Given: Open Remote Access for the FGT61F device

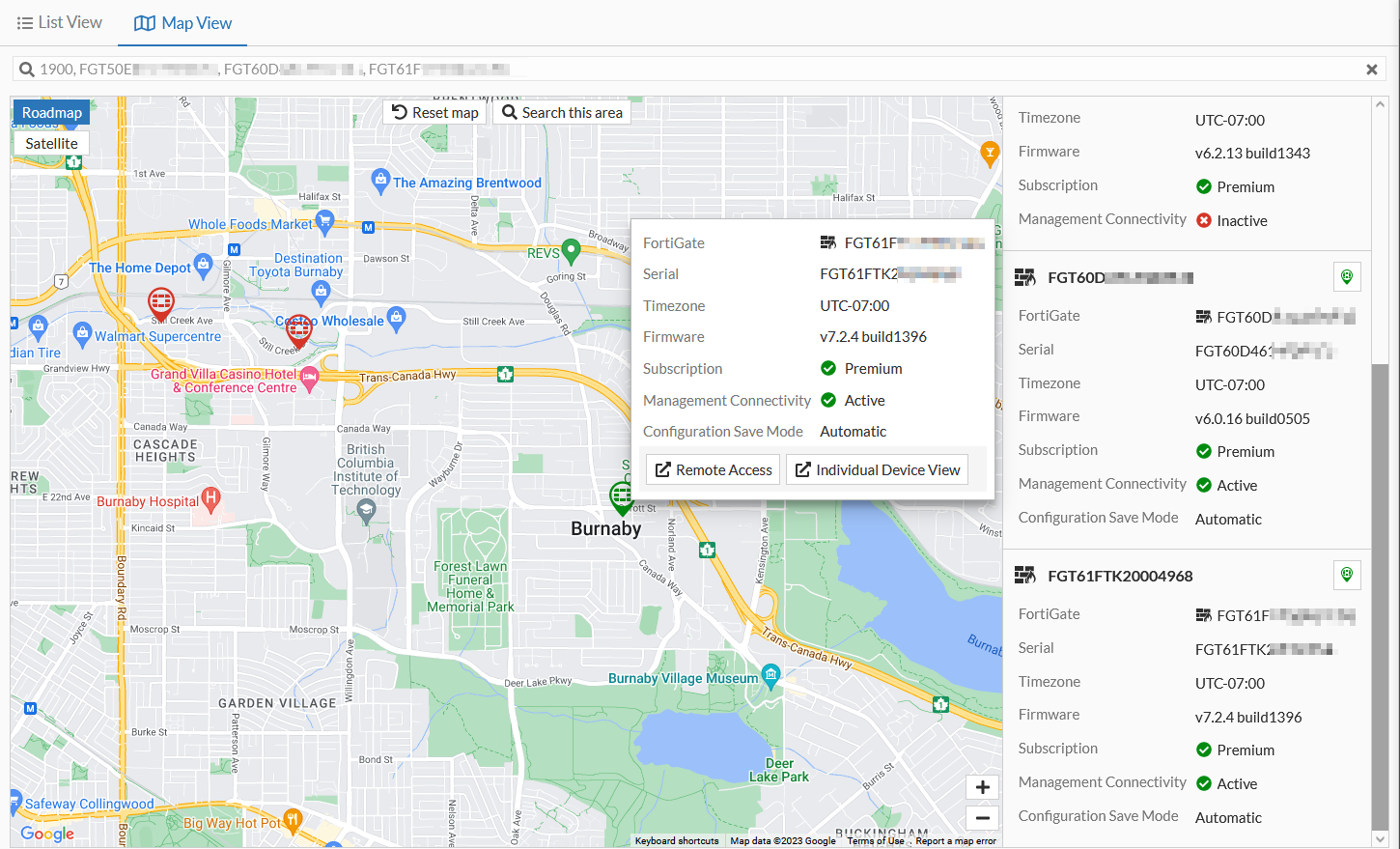Looking at the screenshot, I should 714,469.
